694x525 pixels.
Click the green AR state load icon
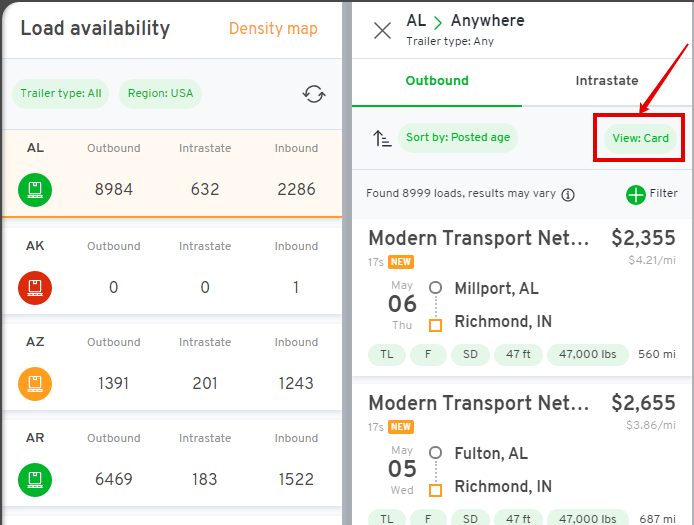35,479
